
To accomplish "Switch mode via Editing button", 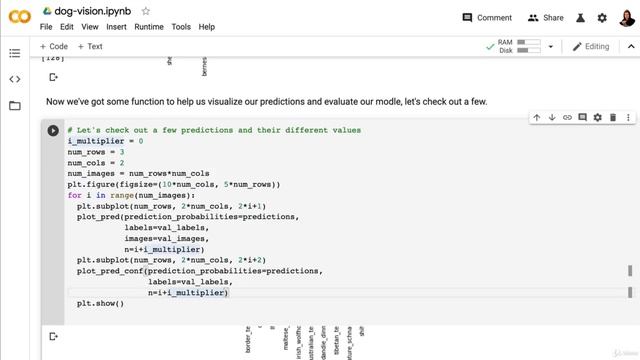I will click(591, 47).
